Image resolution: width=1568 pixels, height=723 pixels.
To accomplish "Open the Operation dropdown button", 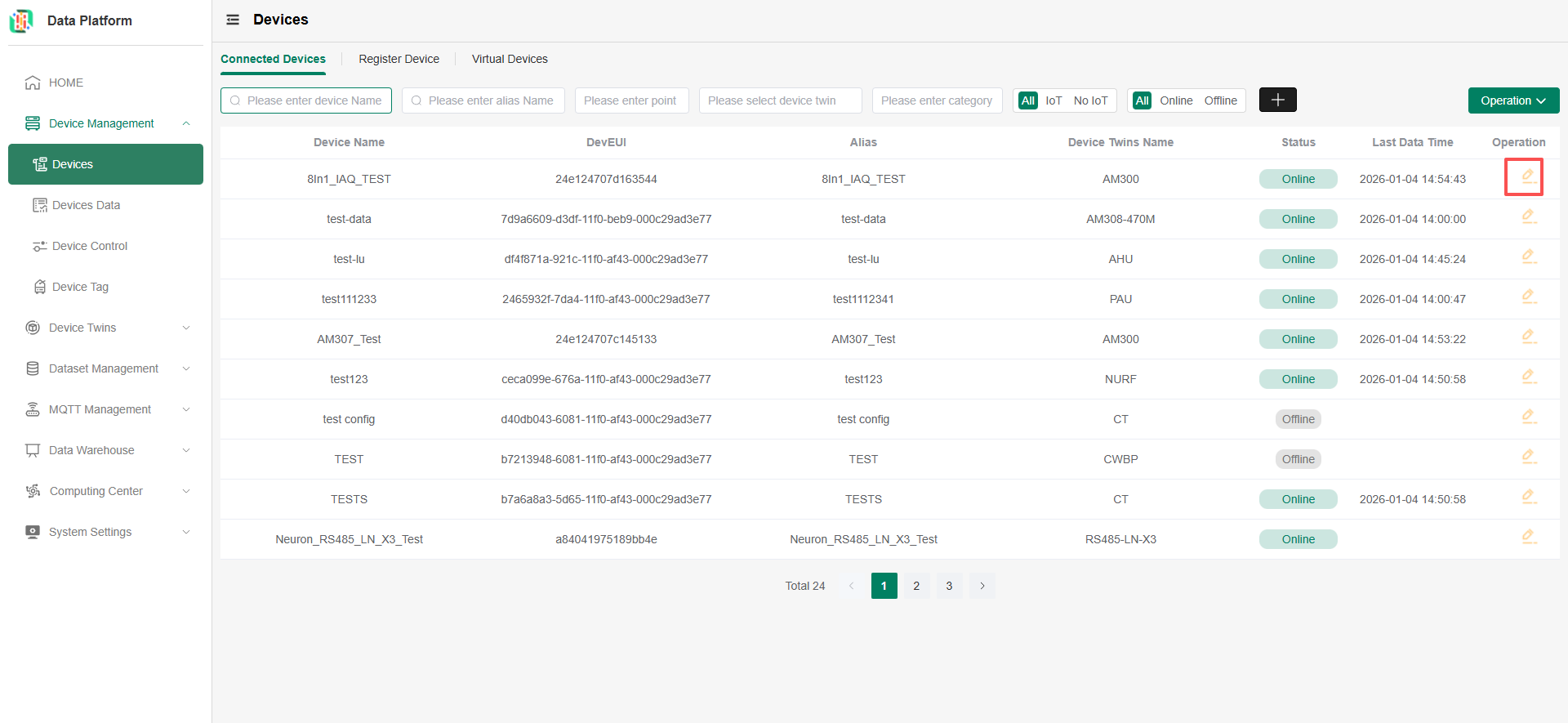I will tap(1512, 100).
